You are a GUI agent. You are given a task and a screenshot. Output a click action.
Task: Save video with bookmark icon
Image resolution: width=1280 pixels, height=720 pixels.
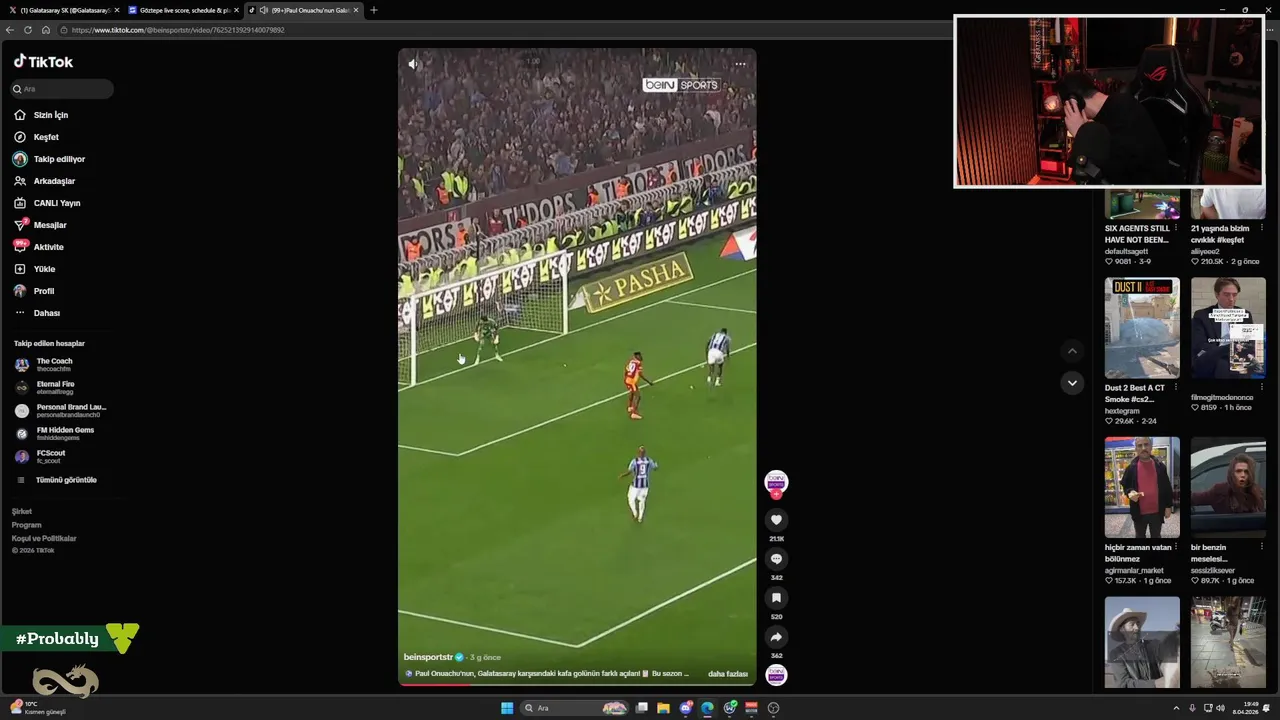tap(776, 598)
